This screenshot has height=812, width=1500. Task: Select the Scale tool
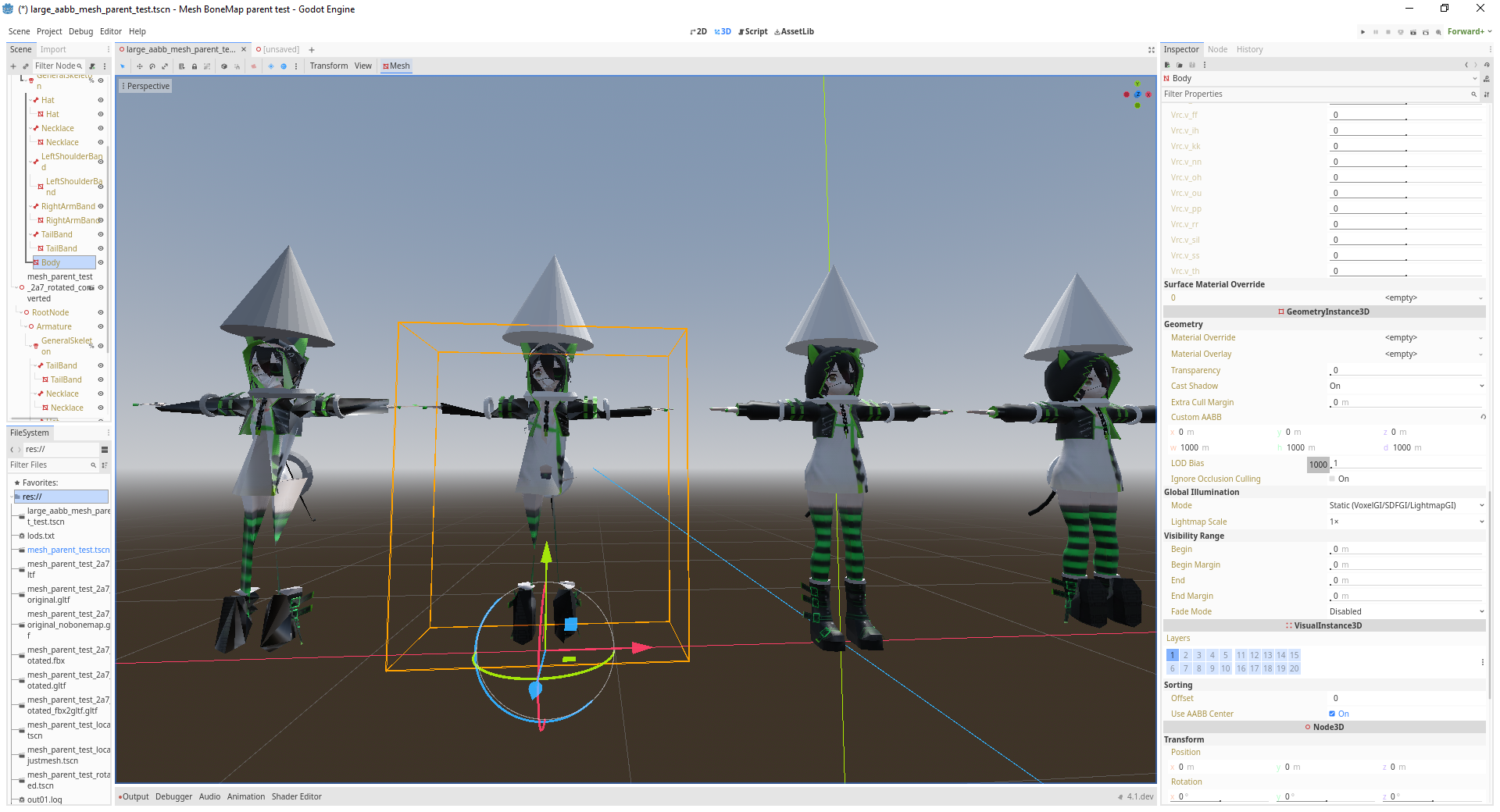[165, 66]
